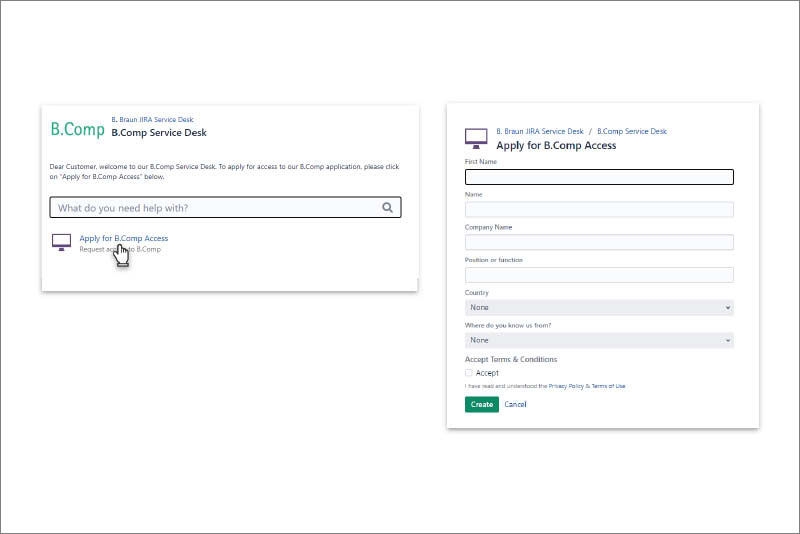Click the B. Braun JIRA Service Desk link above the B.Comp Service Desk heading
The height and width of the screenshot is (534, 800).
pos(152,119)
